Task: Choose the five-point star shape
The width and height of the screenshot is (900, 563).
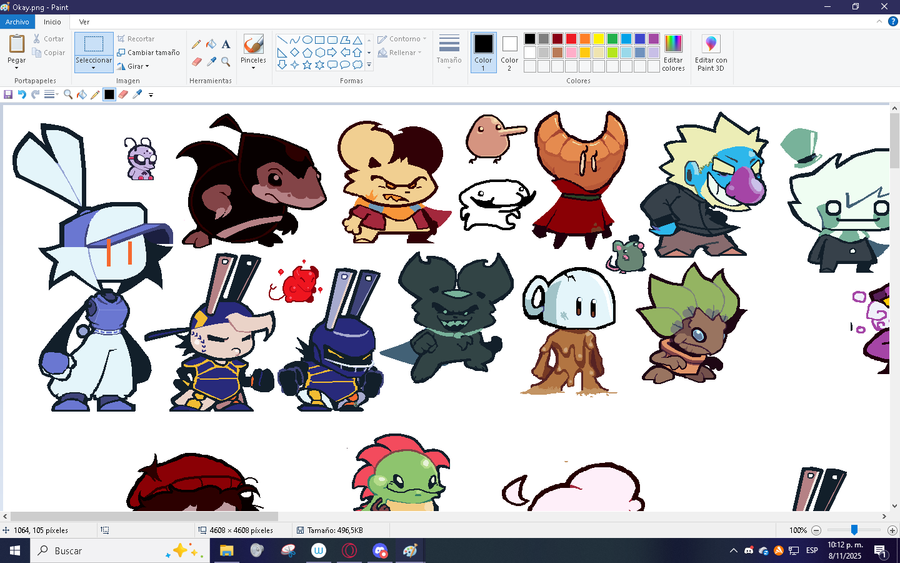Action: [307, 65]
